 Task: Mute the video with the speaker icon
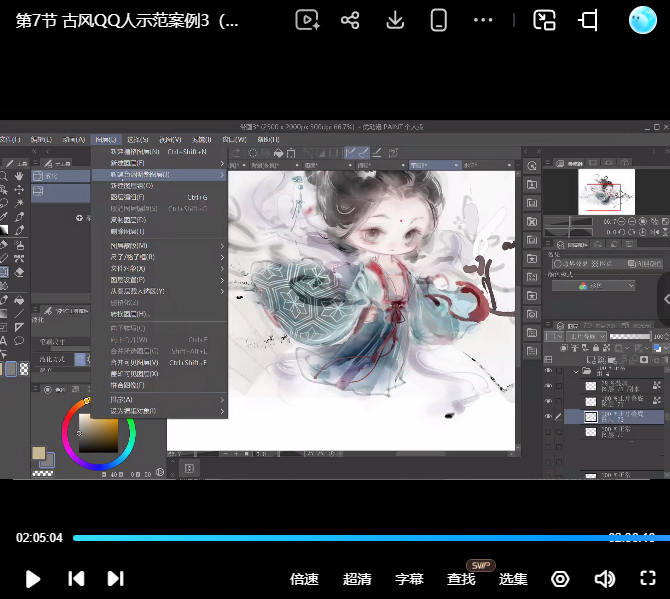605,579
